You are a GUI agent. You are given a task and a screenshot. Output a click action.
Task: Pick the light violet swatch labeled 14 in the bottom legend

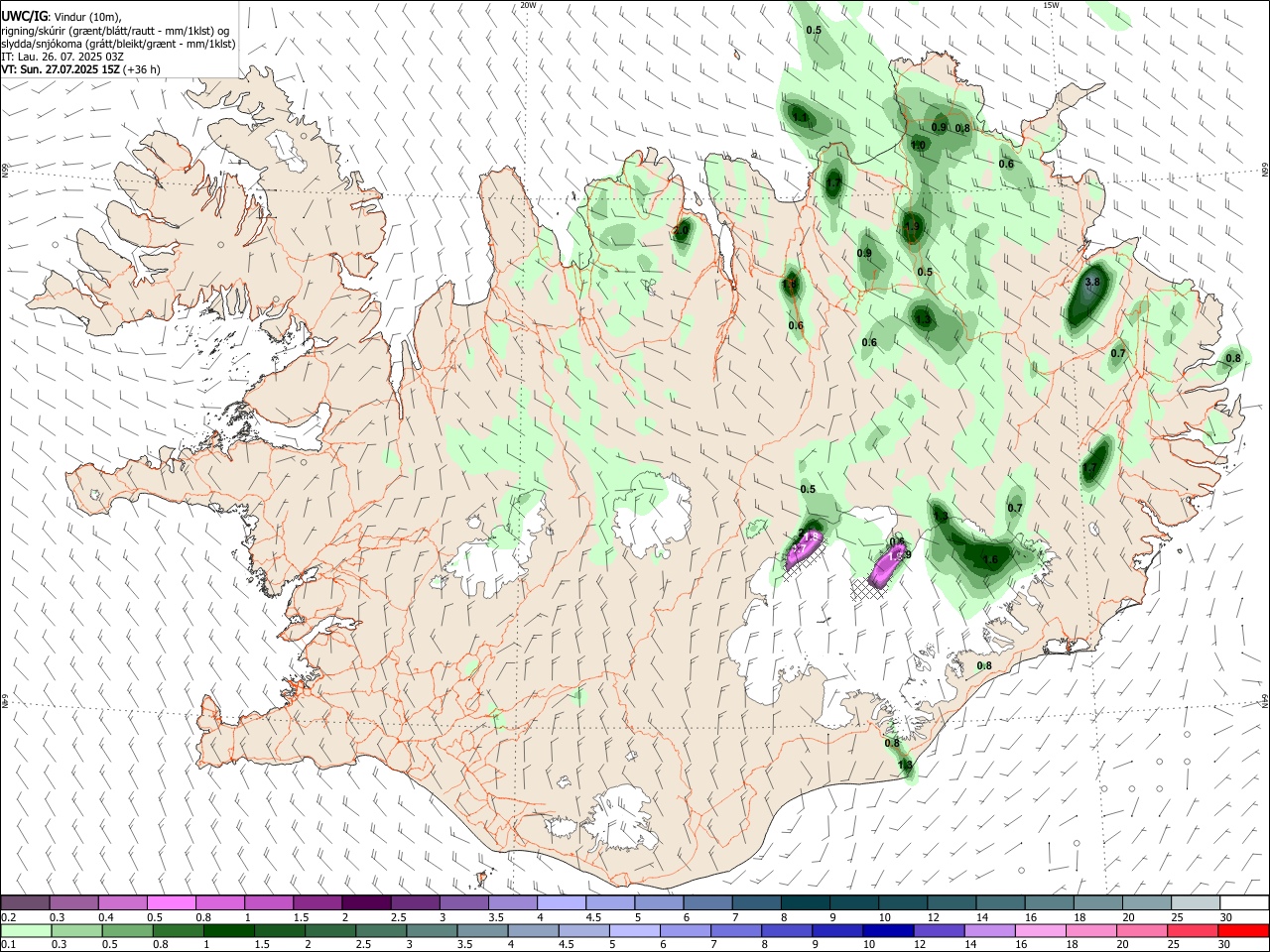pos(988,931)
